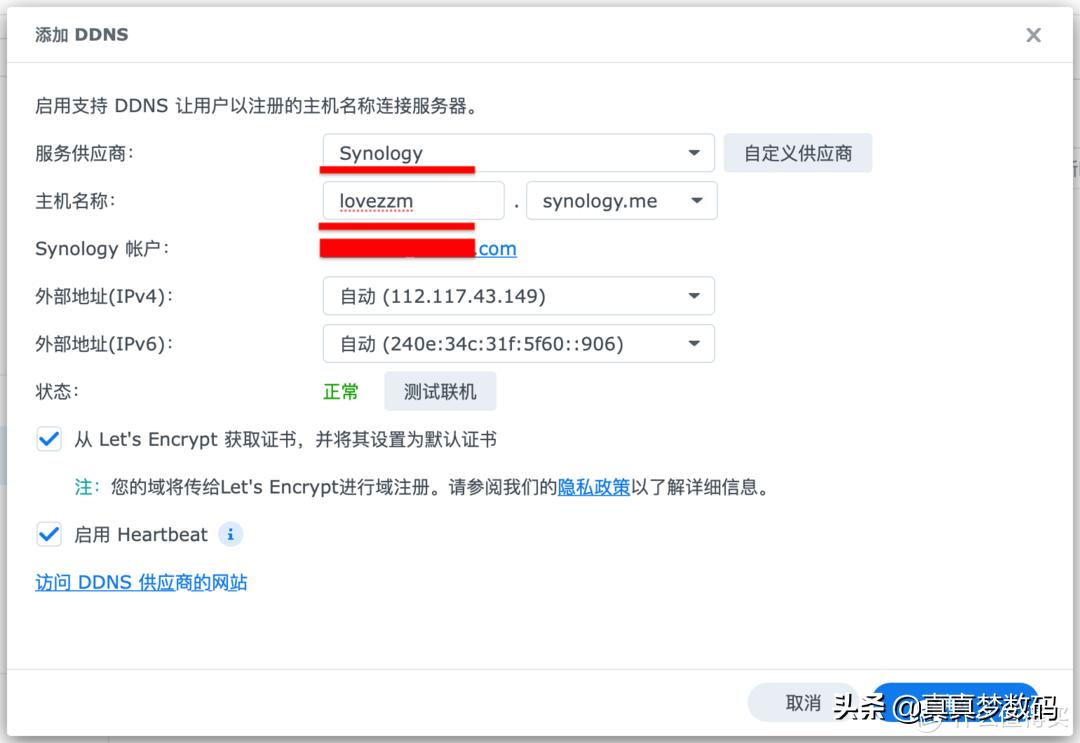Image resolution: width=1080 pixels, height=743 pixels.
Task: Click the arrow on the IPv6 selector
Action: [694, 343]
